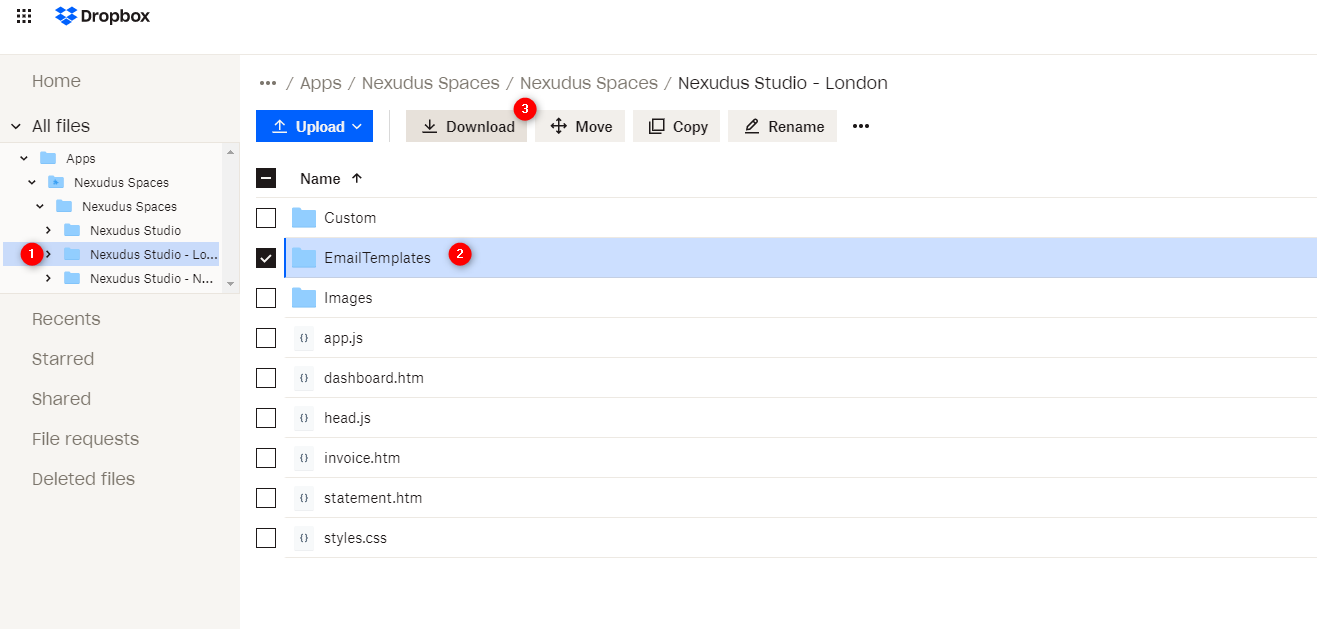Click the statement.htm file icon
Screen dimensions: 1317x629
[x=304, y=498]
